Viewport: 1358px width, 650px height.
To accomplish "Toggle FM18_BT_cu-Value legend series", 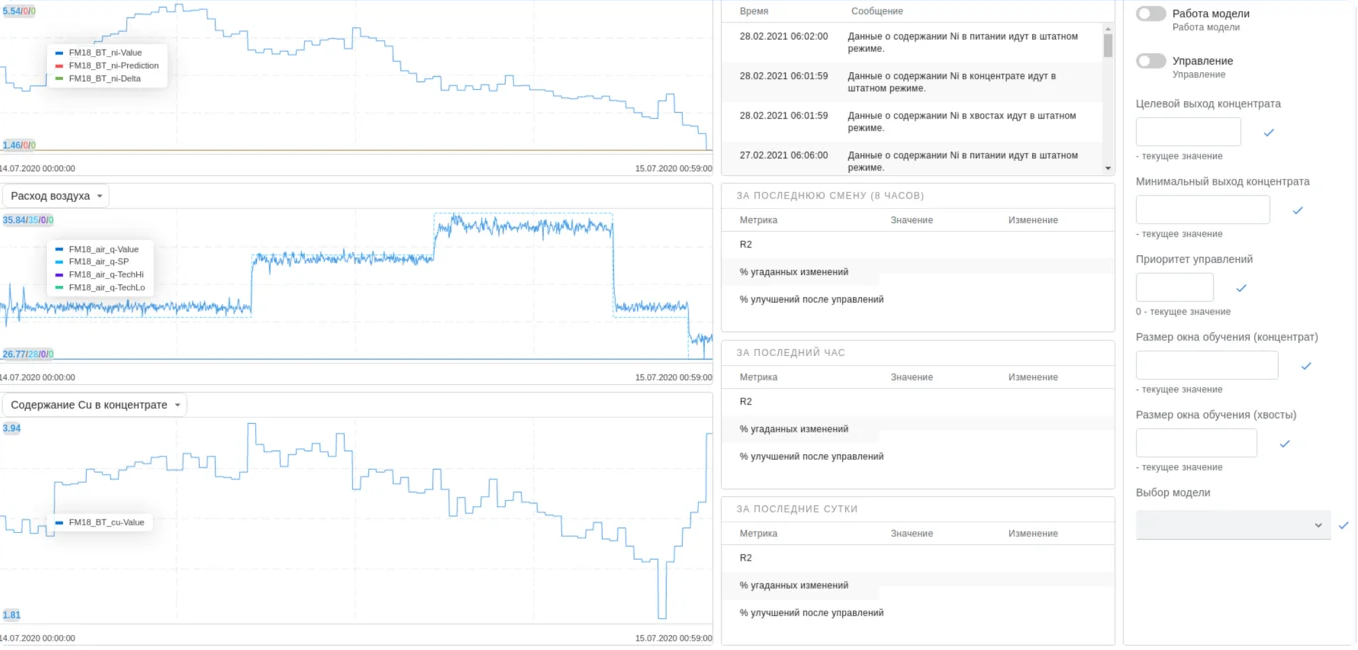I will pos(100,522).
